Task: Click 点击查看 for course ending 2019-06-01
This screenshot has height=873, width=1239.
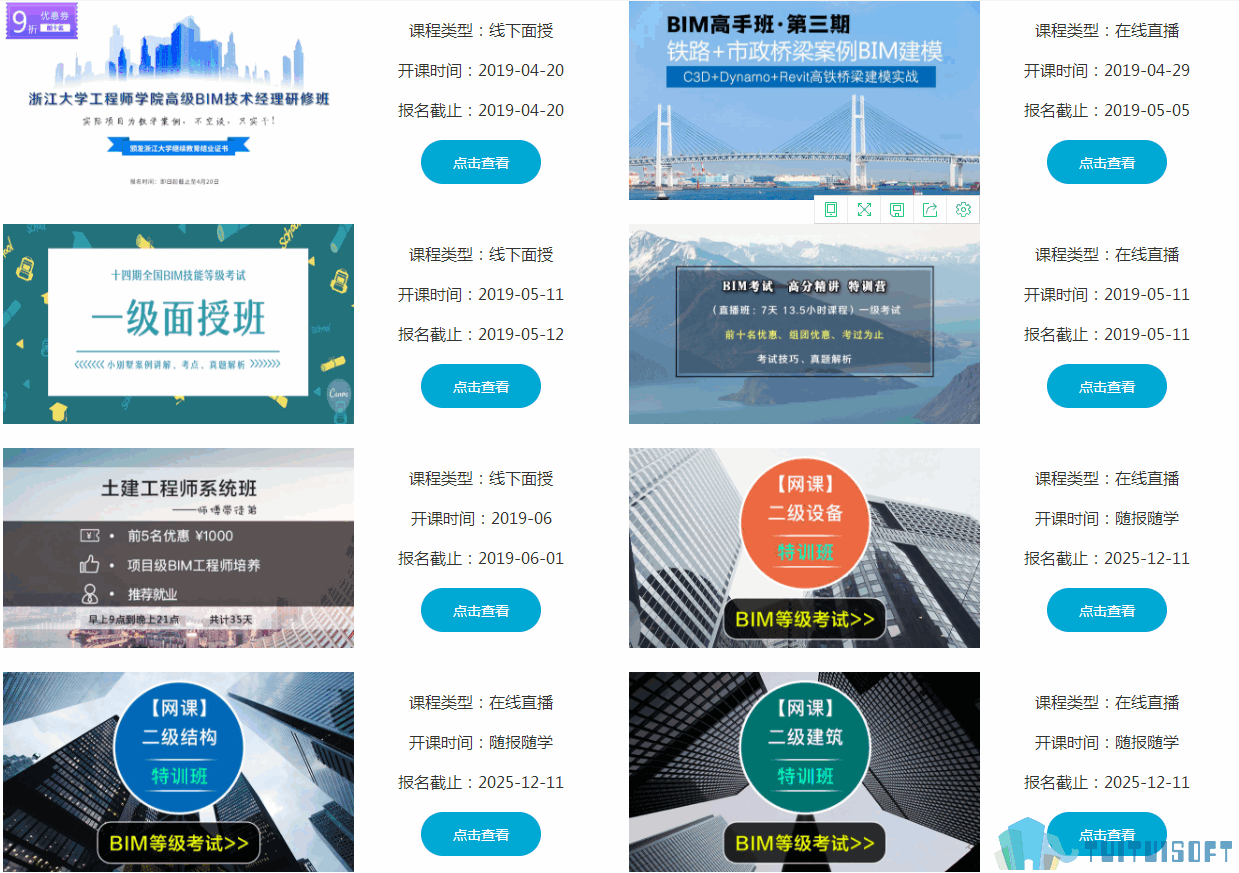Action: pos(481,610)
